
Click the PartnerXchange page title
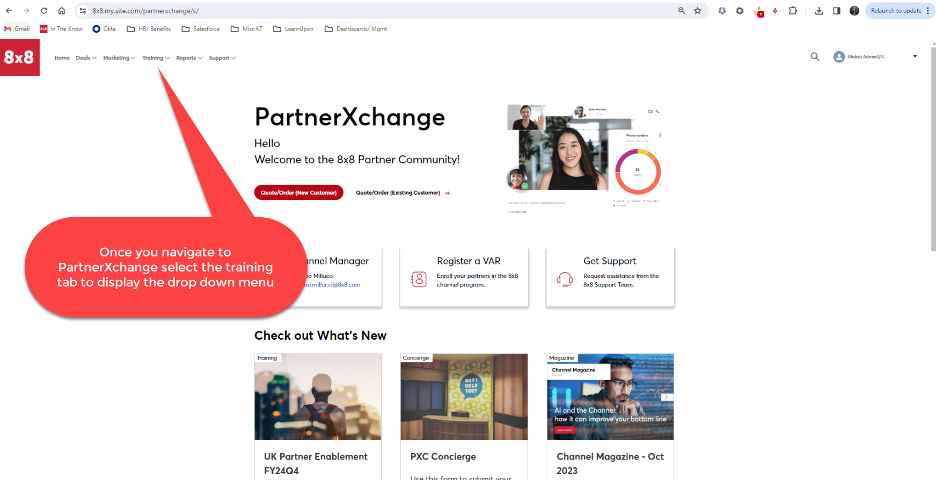tap(350, 116)
